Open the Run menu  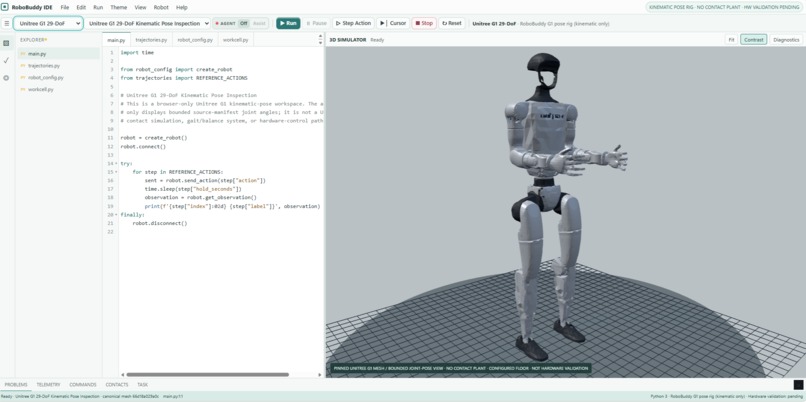(98, 8)
